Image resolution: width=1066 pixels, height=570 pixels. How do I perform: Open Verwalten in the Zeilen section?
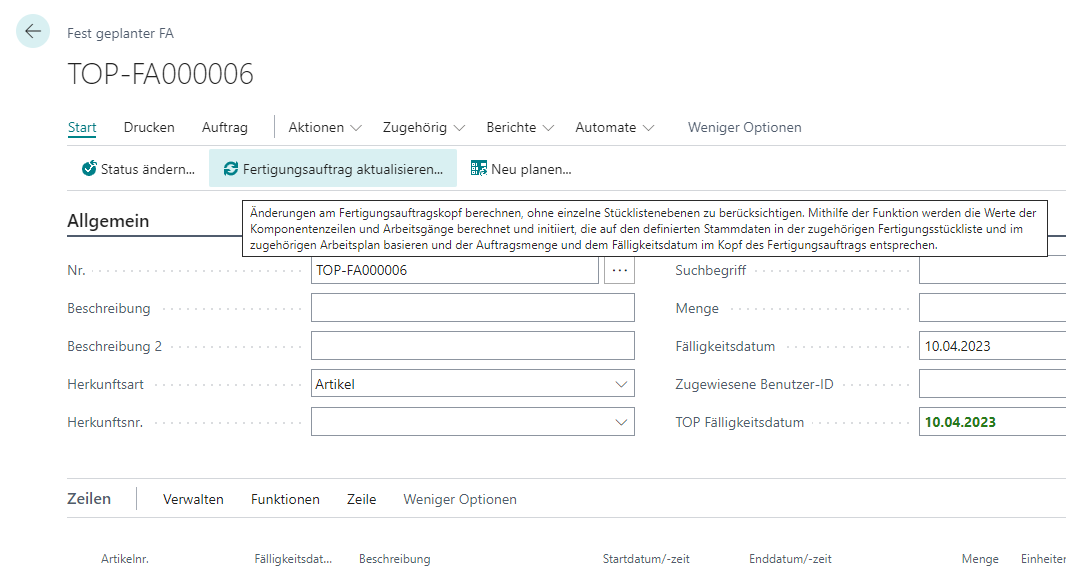(x=193, y=499)
